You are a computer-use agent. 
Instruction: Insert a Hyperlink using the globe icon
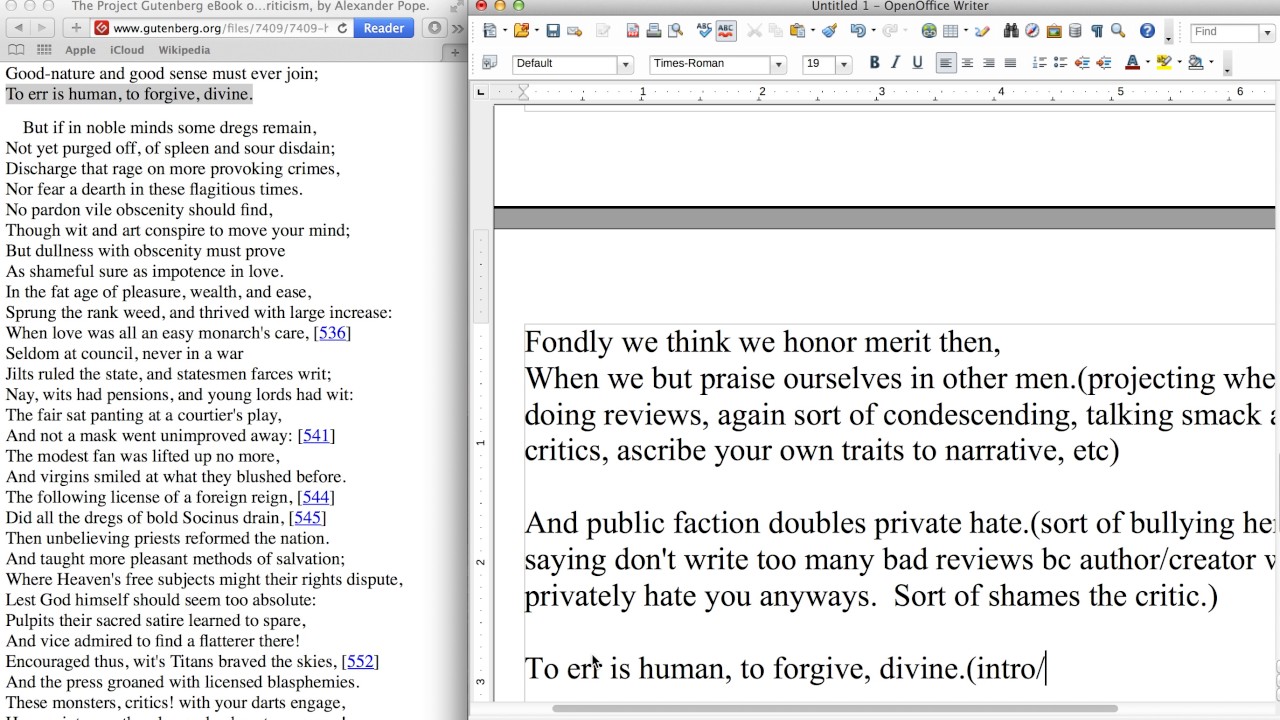tap(929, 32)
